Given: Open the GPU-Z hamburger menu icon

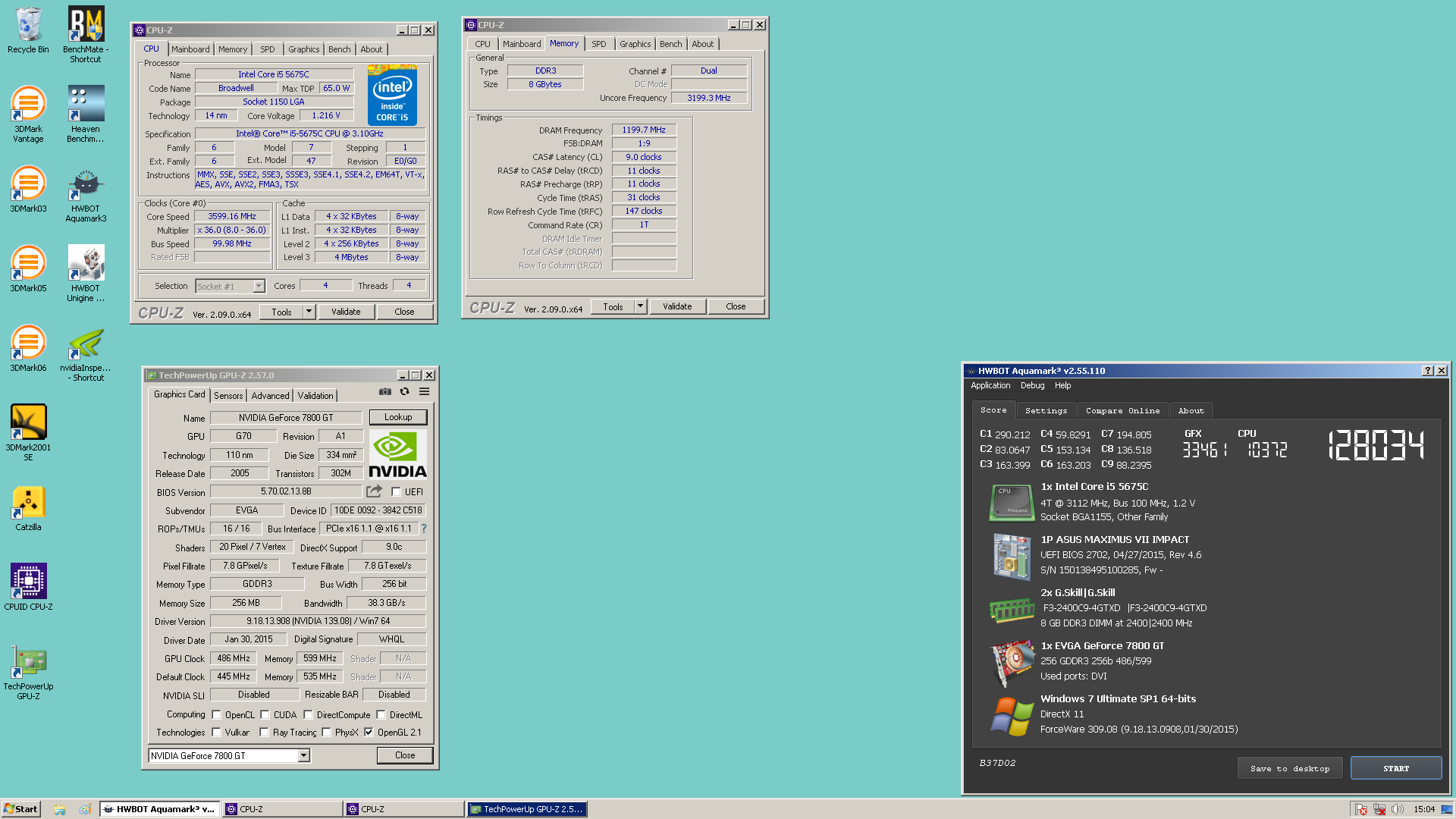Looking at the screenshot, I should 424,392.
